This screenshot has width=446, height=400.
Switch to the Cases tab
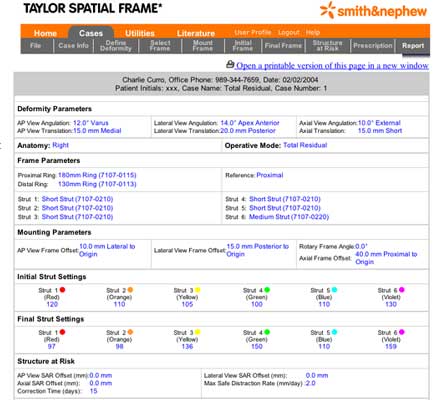click(x=91, y=33)
